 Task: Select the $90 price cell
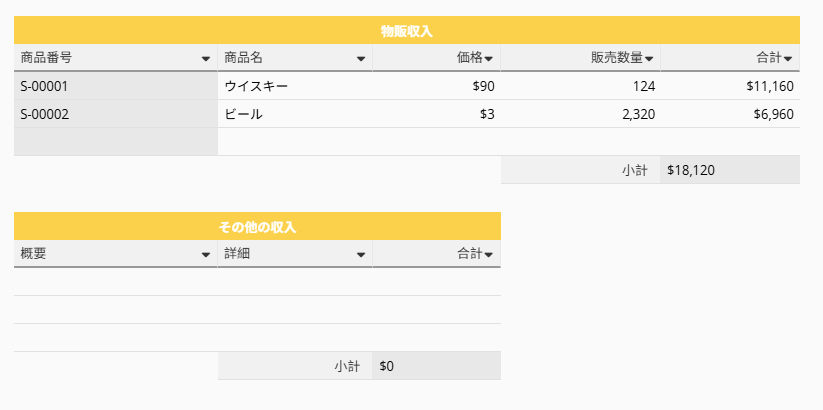[x=437, y=86]
